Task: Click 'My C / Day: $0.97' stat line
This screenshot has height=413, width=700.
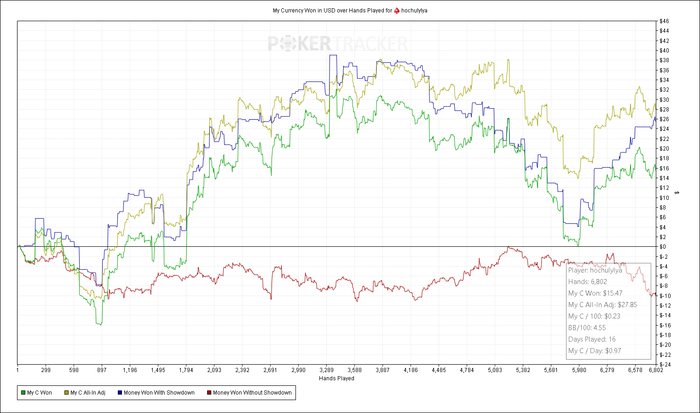Action: point(595,351)
